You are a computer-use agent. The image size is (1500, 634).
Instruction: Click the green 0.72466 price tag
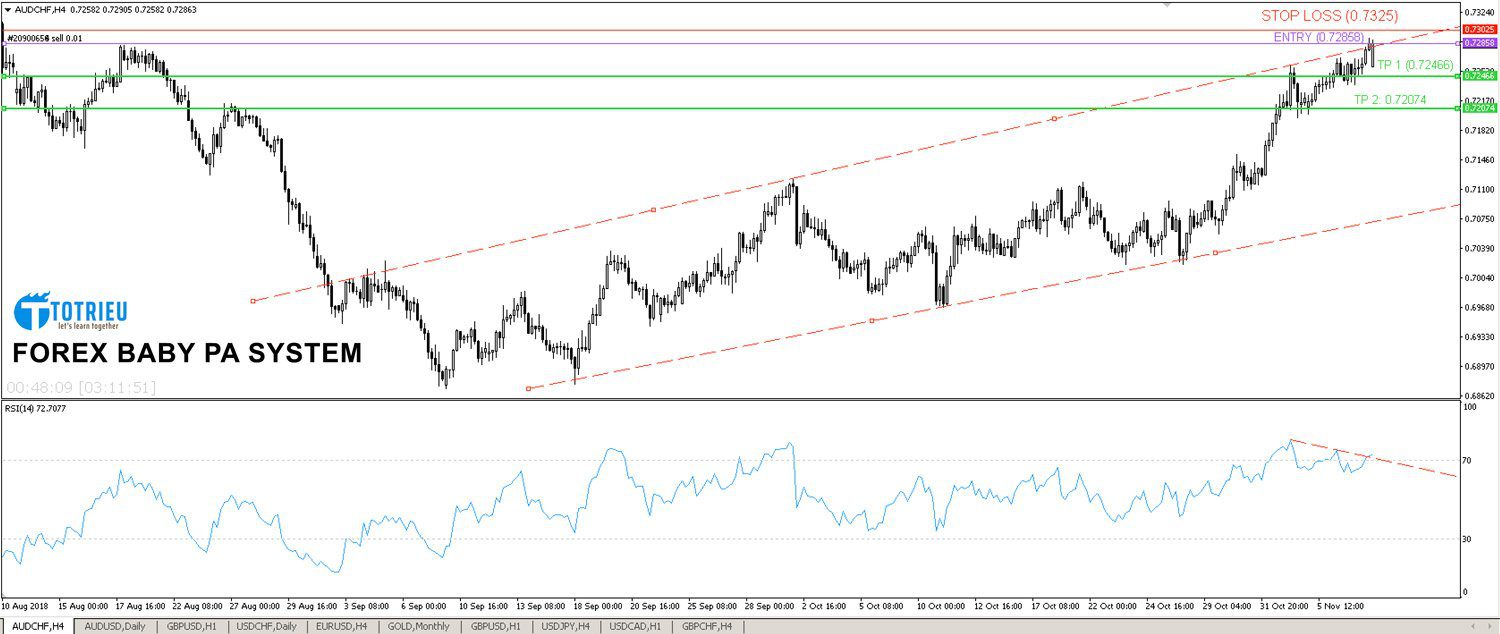1478,75
